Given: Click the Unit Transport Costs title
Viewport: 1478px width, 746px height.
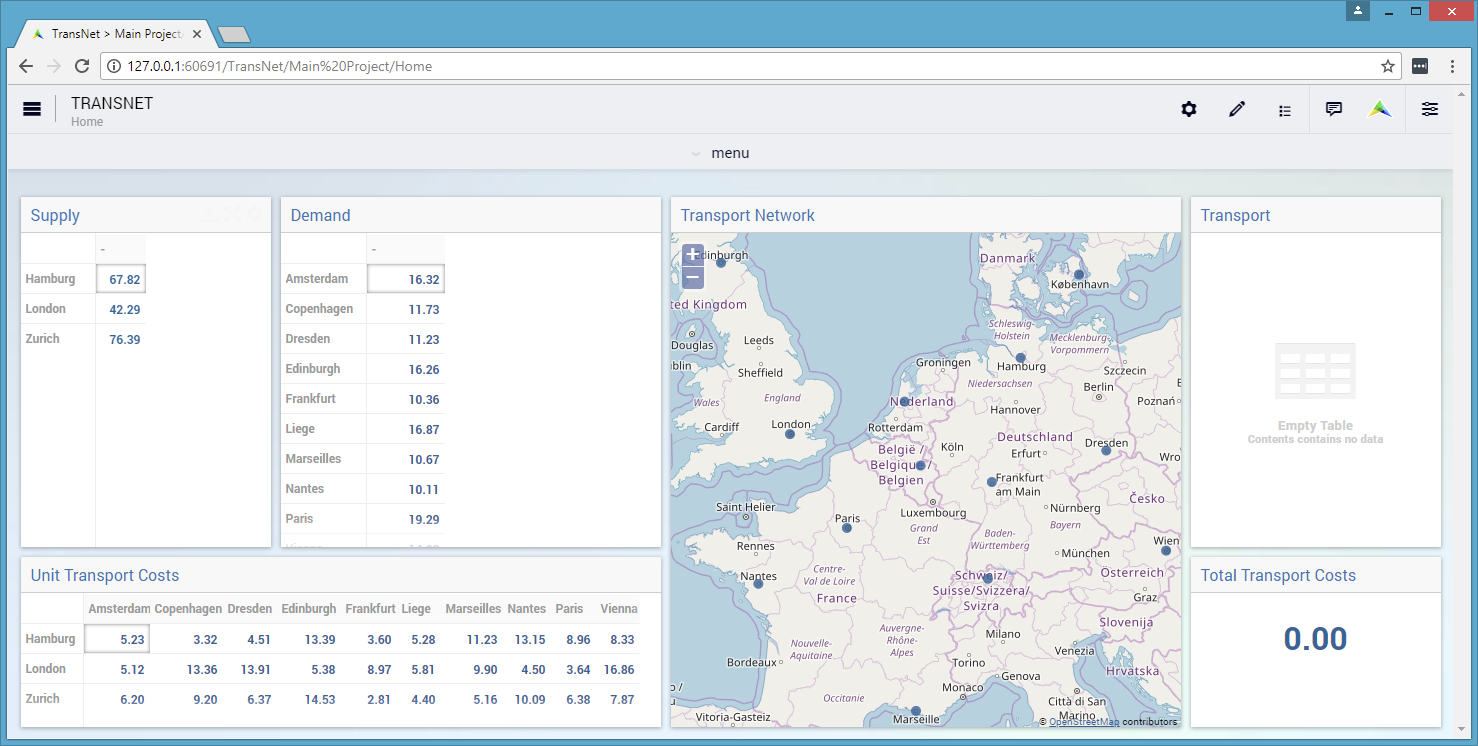Looking at the screenshot, I should (105, 575).
